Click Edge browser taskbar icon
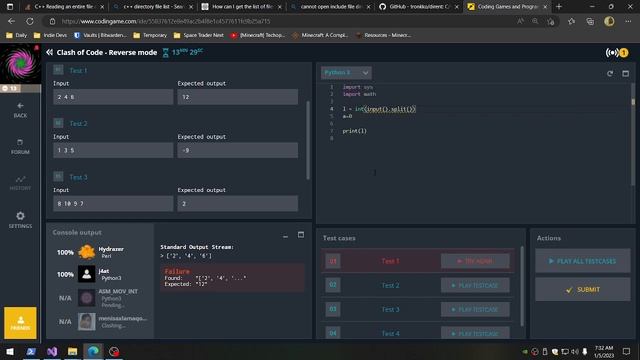 (93, 351)
